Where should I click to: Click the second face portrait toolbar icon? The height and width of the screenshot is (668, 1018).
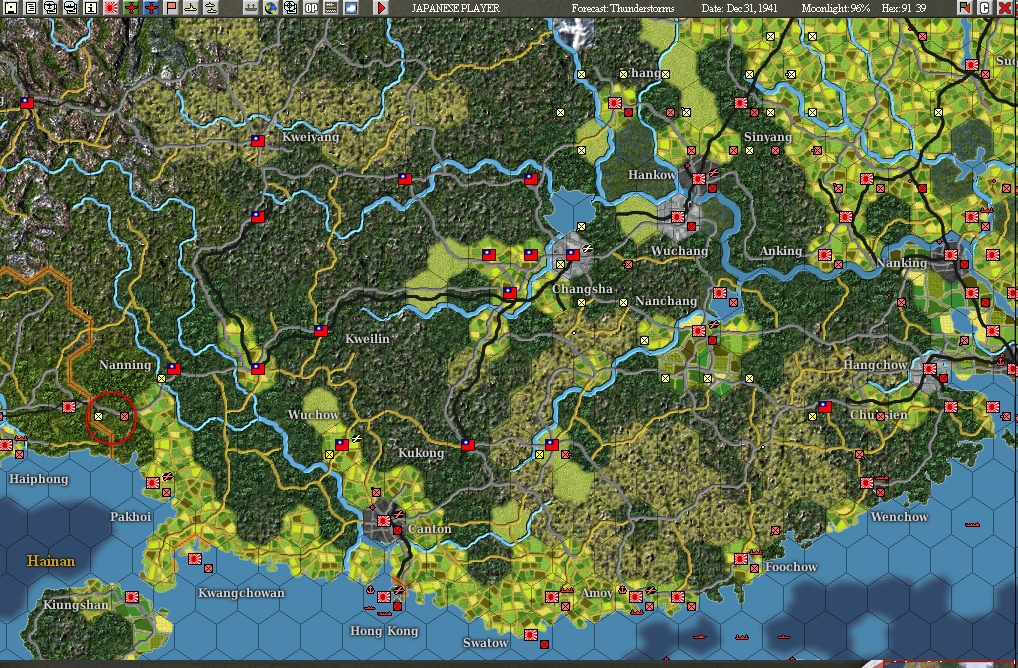[x=71, y=8]
